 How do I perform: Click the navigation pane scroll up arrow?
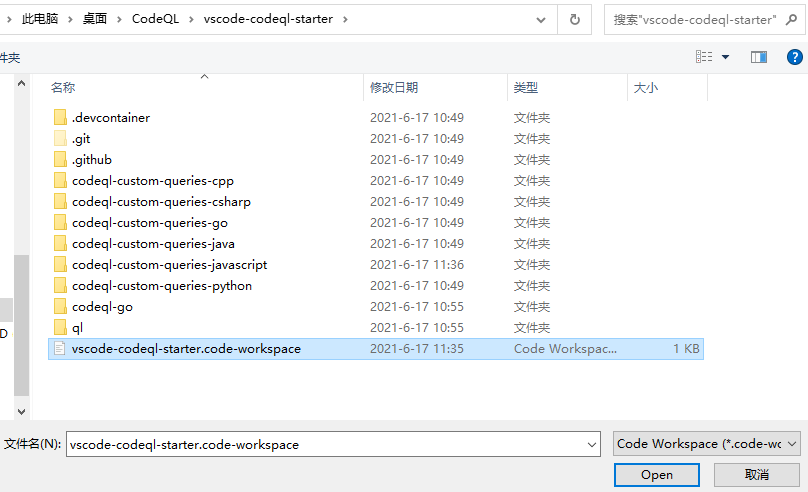click(x=21, y=83)
